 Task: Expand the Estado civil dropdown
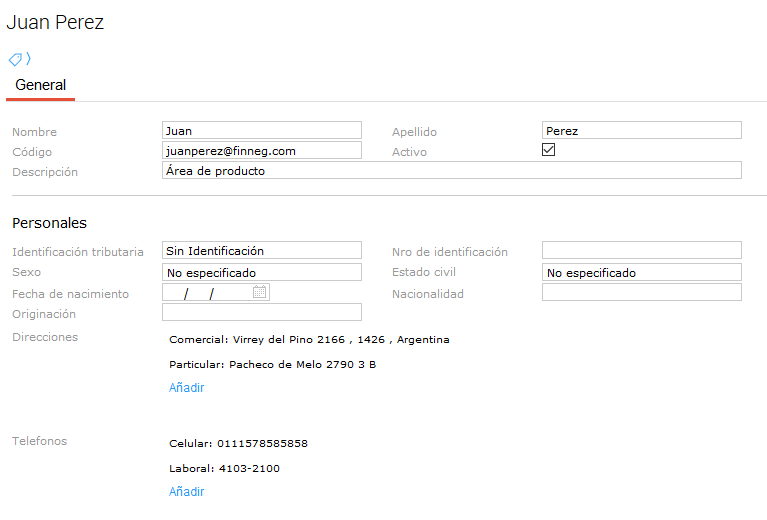tap(641, 272)
